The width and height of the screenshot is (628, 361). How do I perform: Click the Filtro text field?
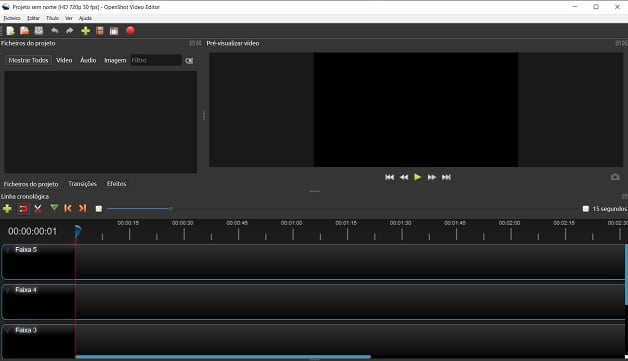[156, 60]
